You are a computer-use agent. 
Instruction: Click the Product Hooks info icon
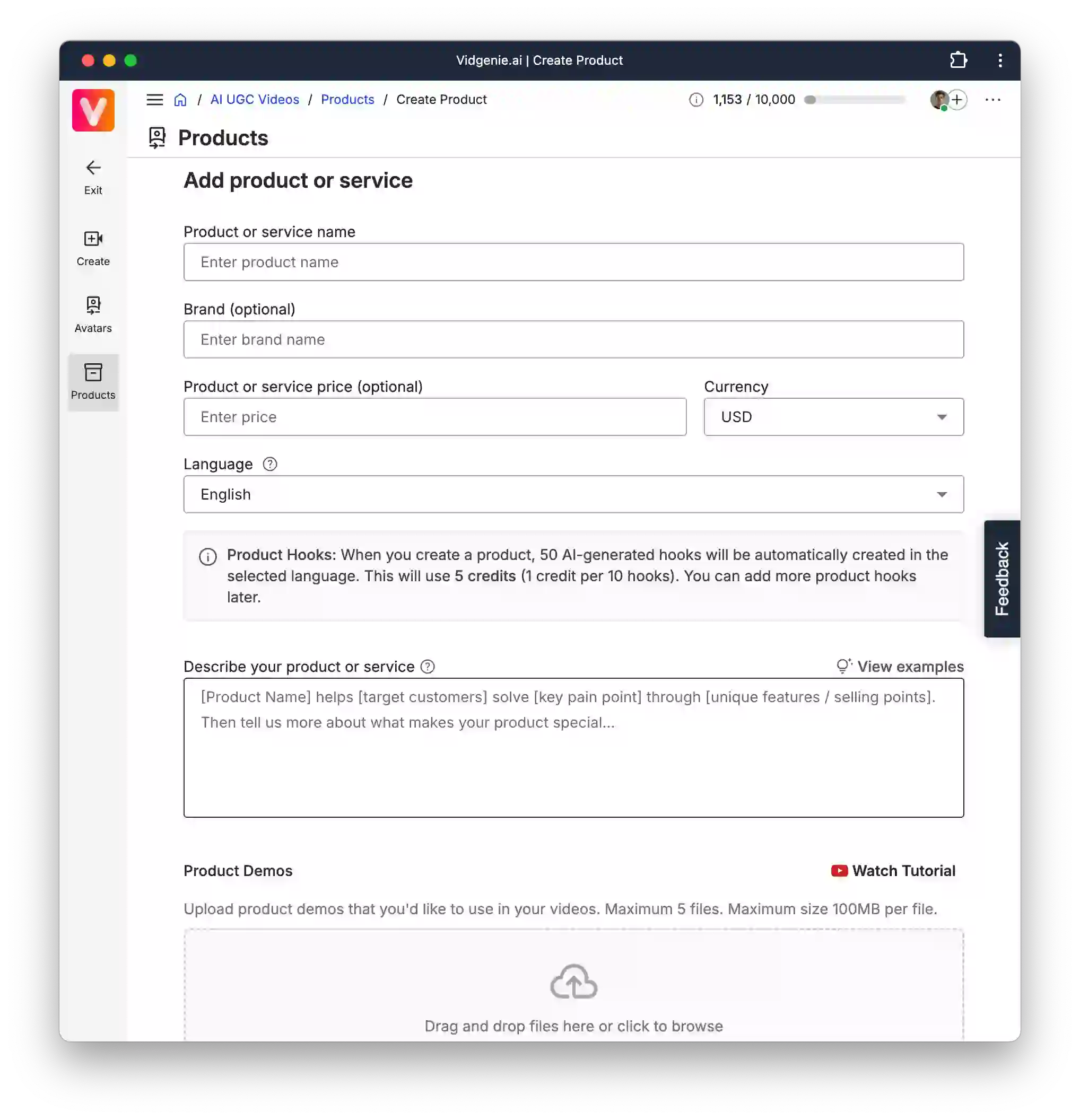[208, 557]
